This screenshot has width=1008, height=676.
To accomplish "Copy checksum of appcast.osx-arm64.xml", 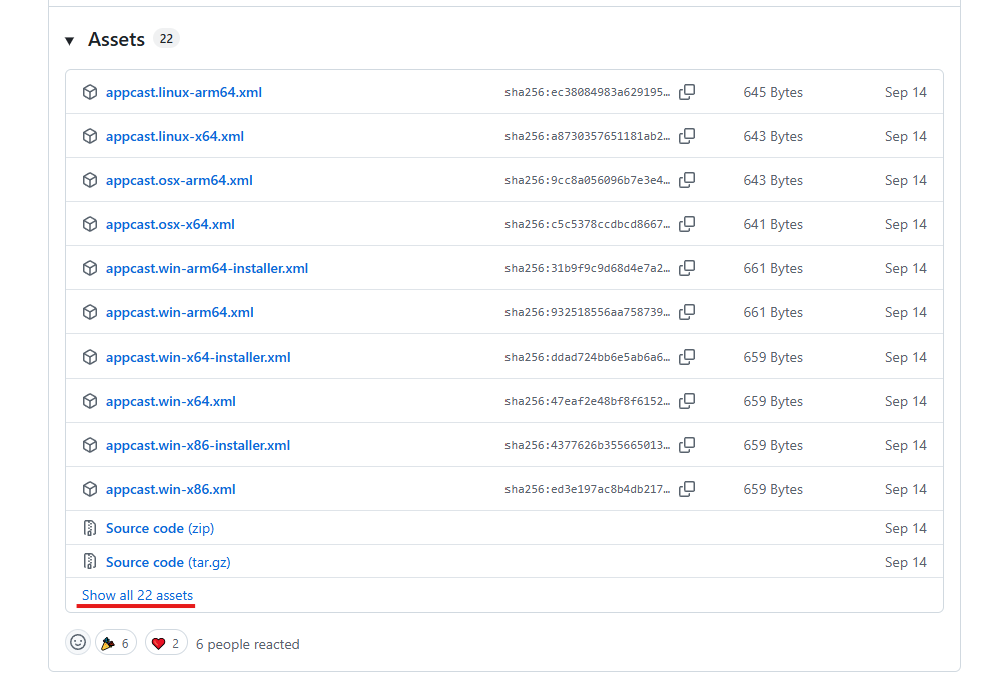I will tap(687, 180).
